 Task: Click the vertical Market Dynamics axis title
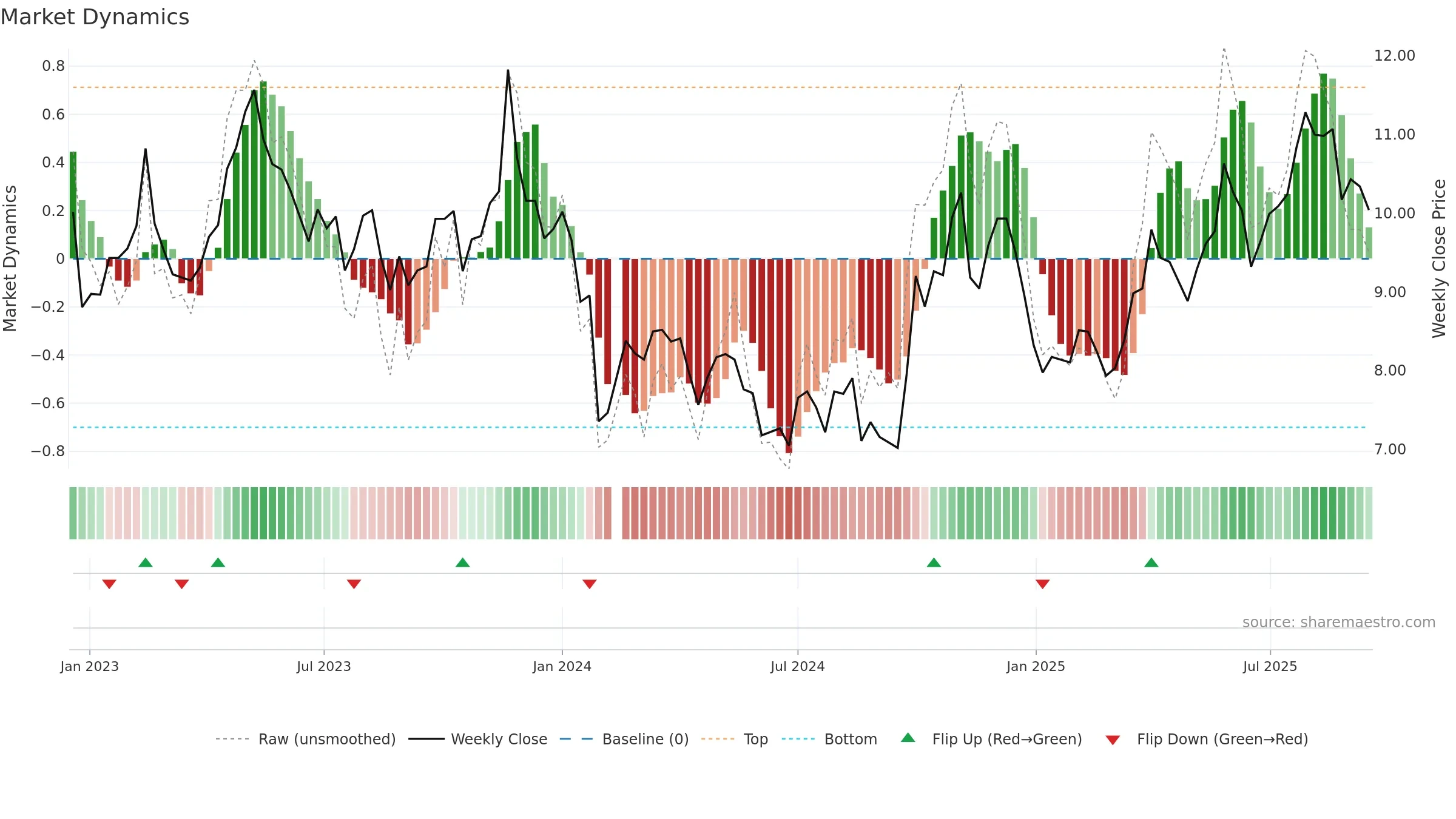pos(10,258)
